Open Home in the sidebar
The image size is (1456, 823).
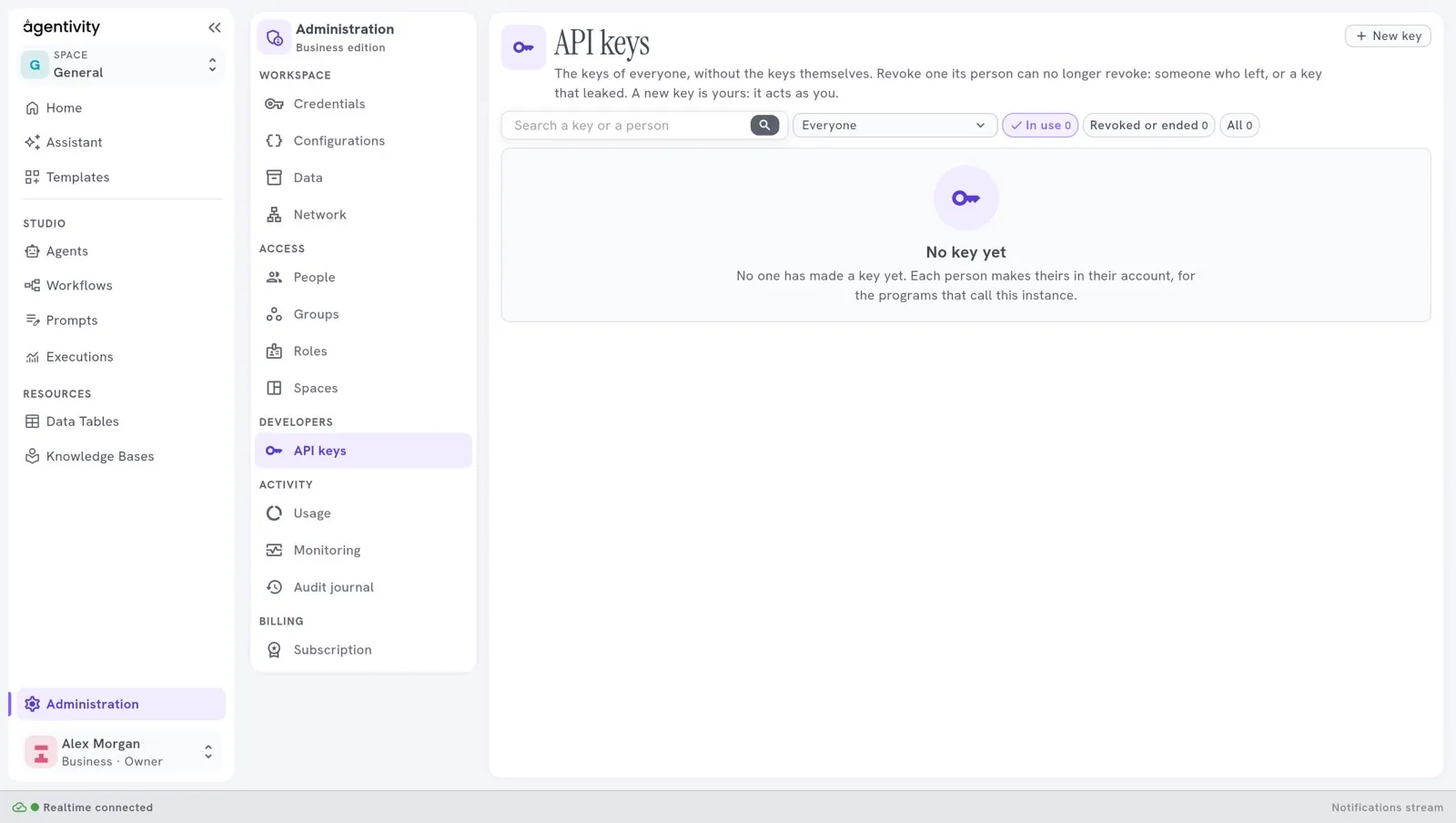click(120, 108)
